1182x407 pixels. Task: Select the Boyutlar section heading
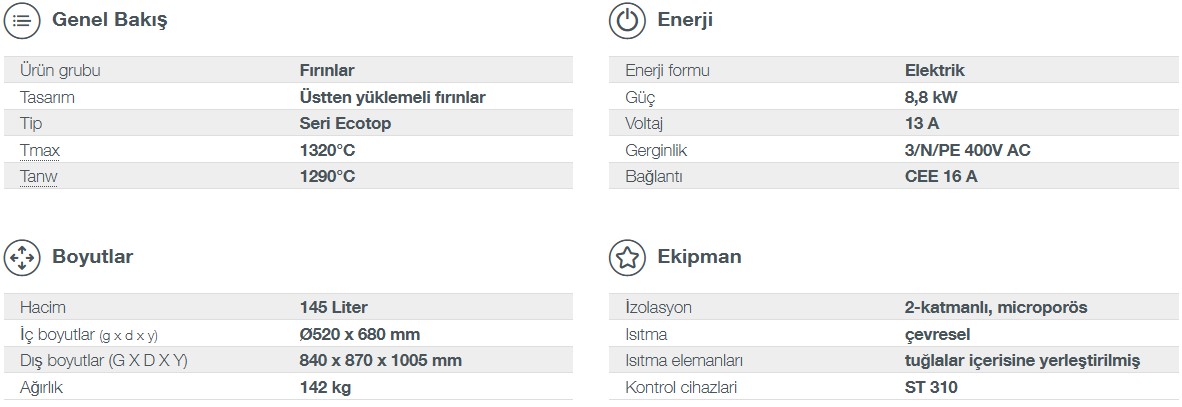pyautogui.click(x=92, y=257)
